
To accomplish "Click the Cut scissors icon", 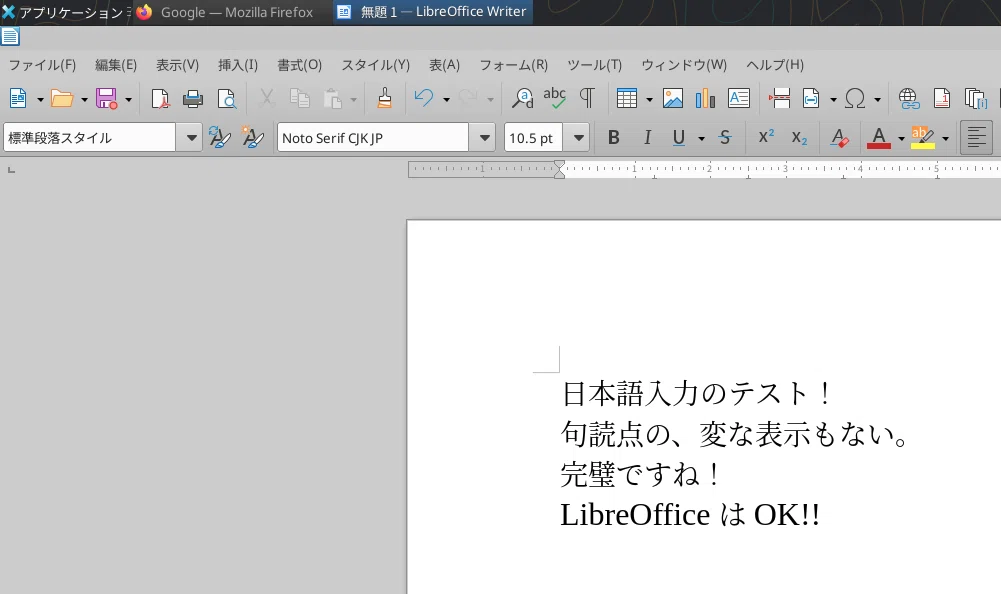I will tap(267, 98).
